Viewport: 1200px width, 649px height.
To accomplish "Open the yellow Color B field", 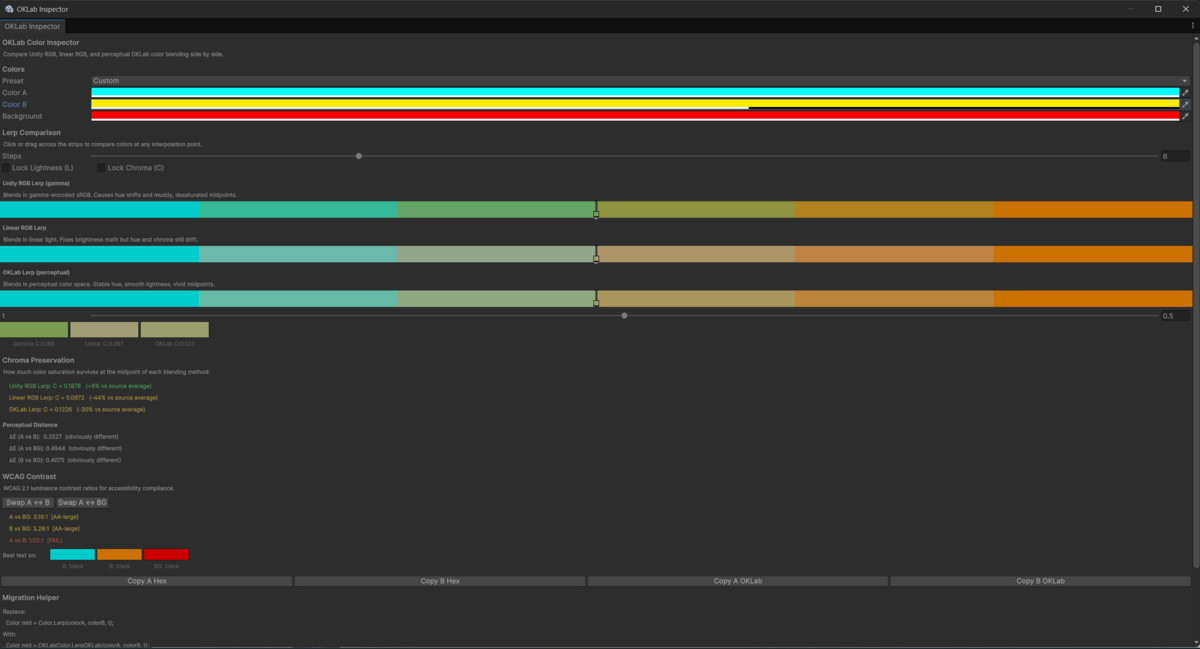I will (x=635, y=104).
